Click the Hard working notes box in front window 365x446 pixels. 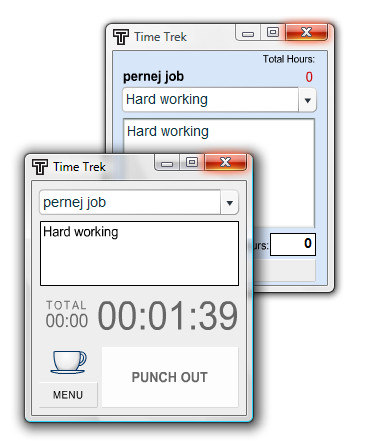(x=139, y=253)
